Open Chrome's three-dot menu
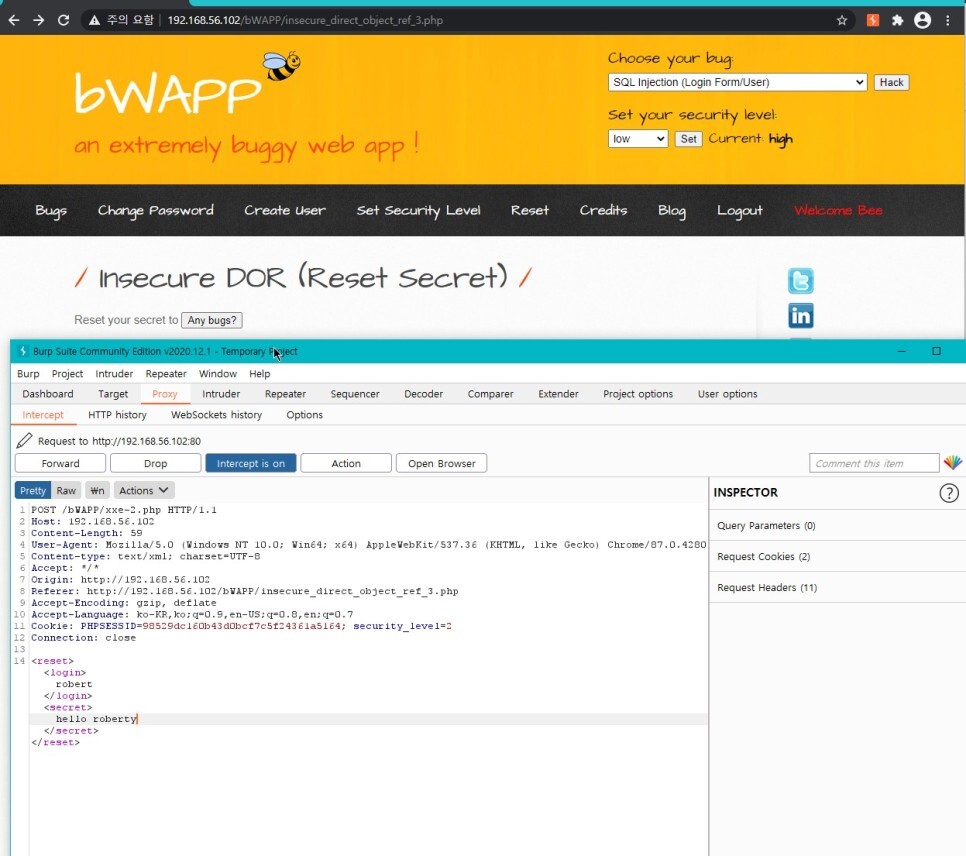 (948, 20)
